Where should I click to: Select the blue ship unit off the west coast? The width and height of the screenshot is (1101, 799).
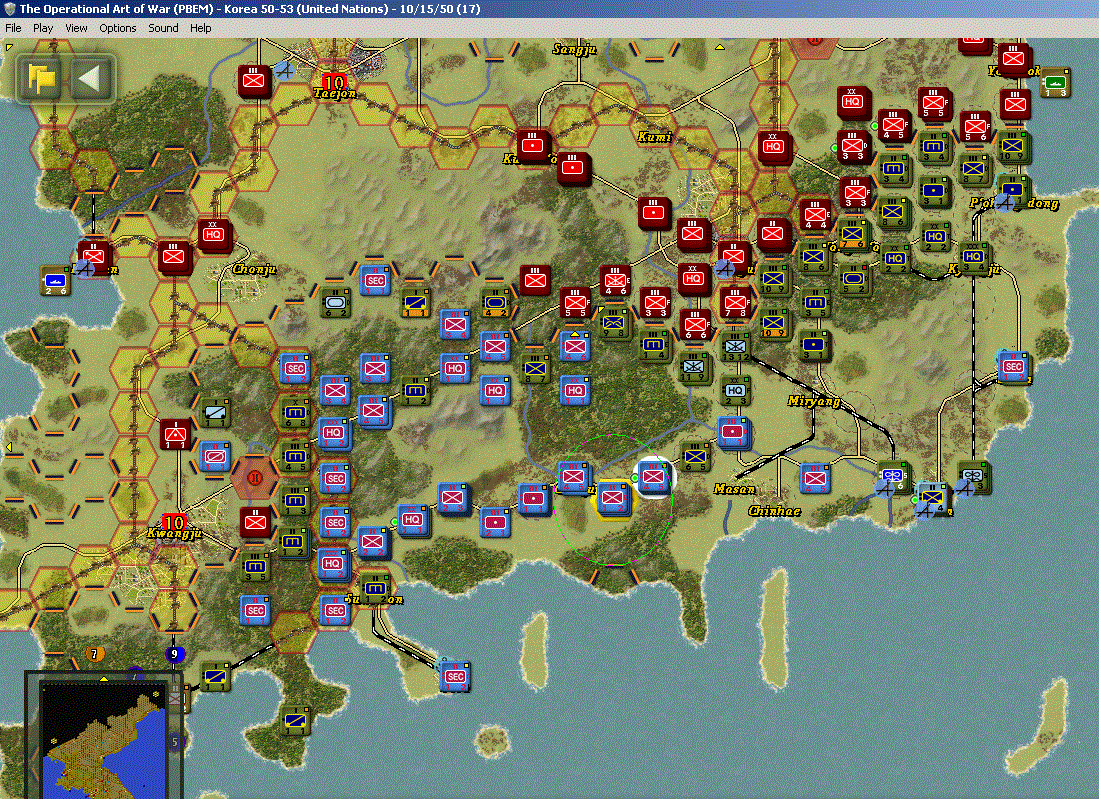[55, 281]
